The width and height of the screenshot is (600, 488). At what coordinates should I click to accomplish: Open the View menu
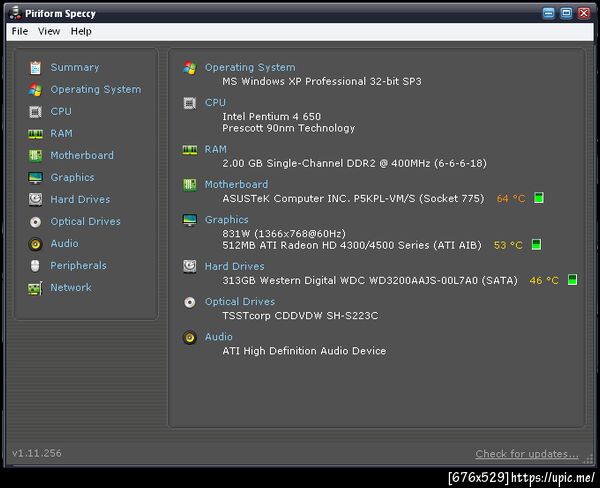[49, 31]
